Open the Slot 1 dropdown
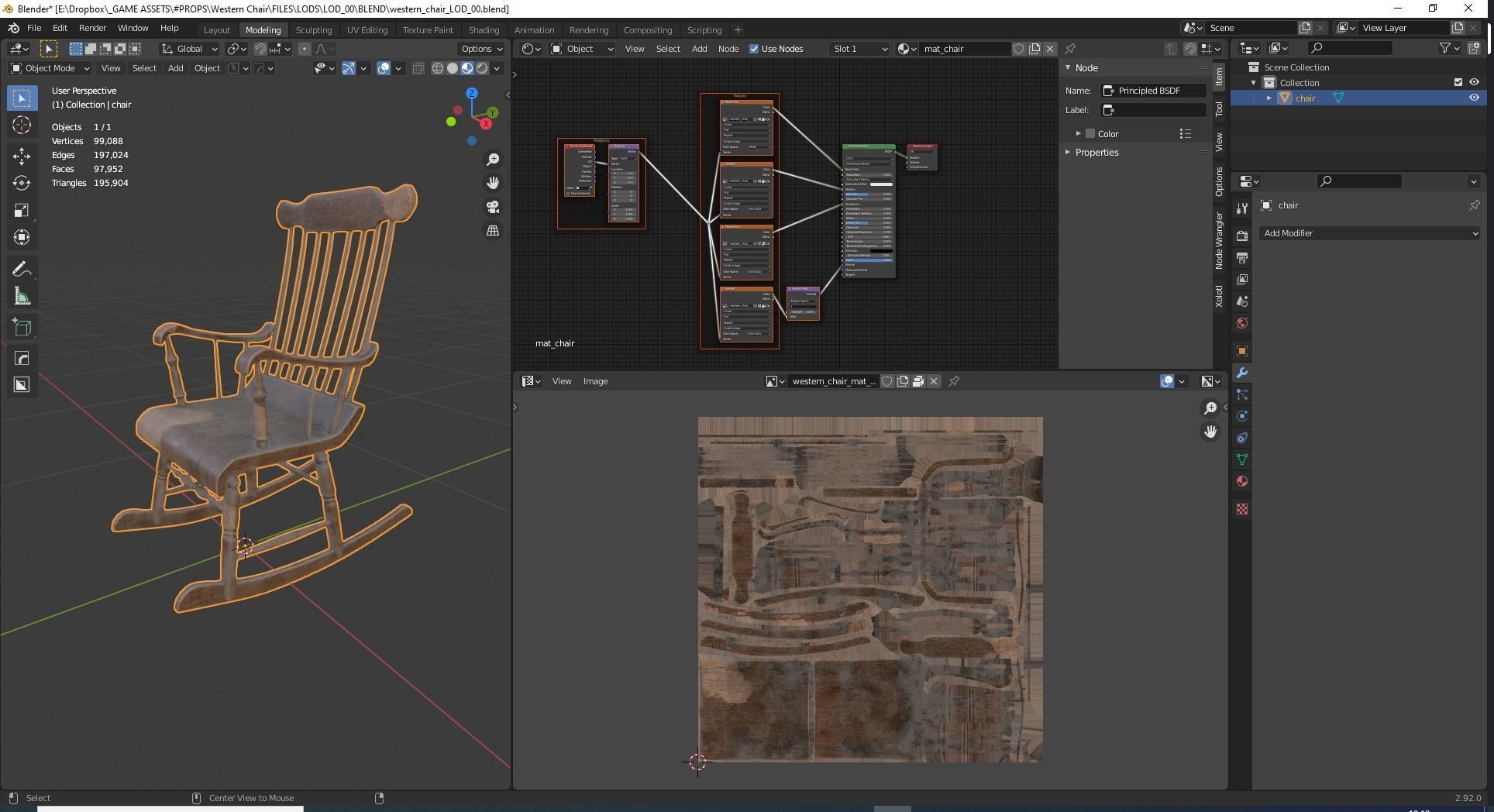This screenshot has height=812, width=1494. click(859, 49)
